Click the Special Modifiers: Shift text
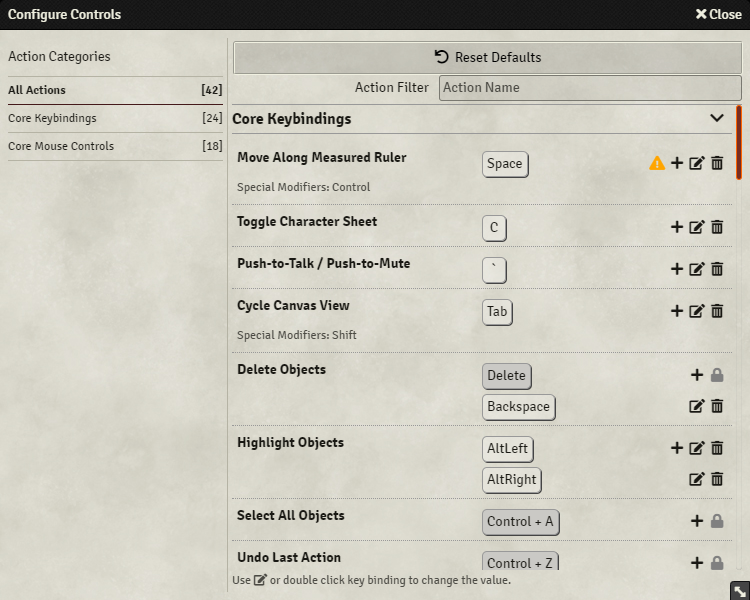The height and width of the screenshot is (600, 750). pyautogui.click(x=297, y=335)
